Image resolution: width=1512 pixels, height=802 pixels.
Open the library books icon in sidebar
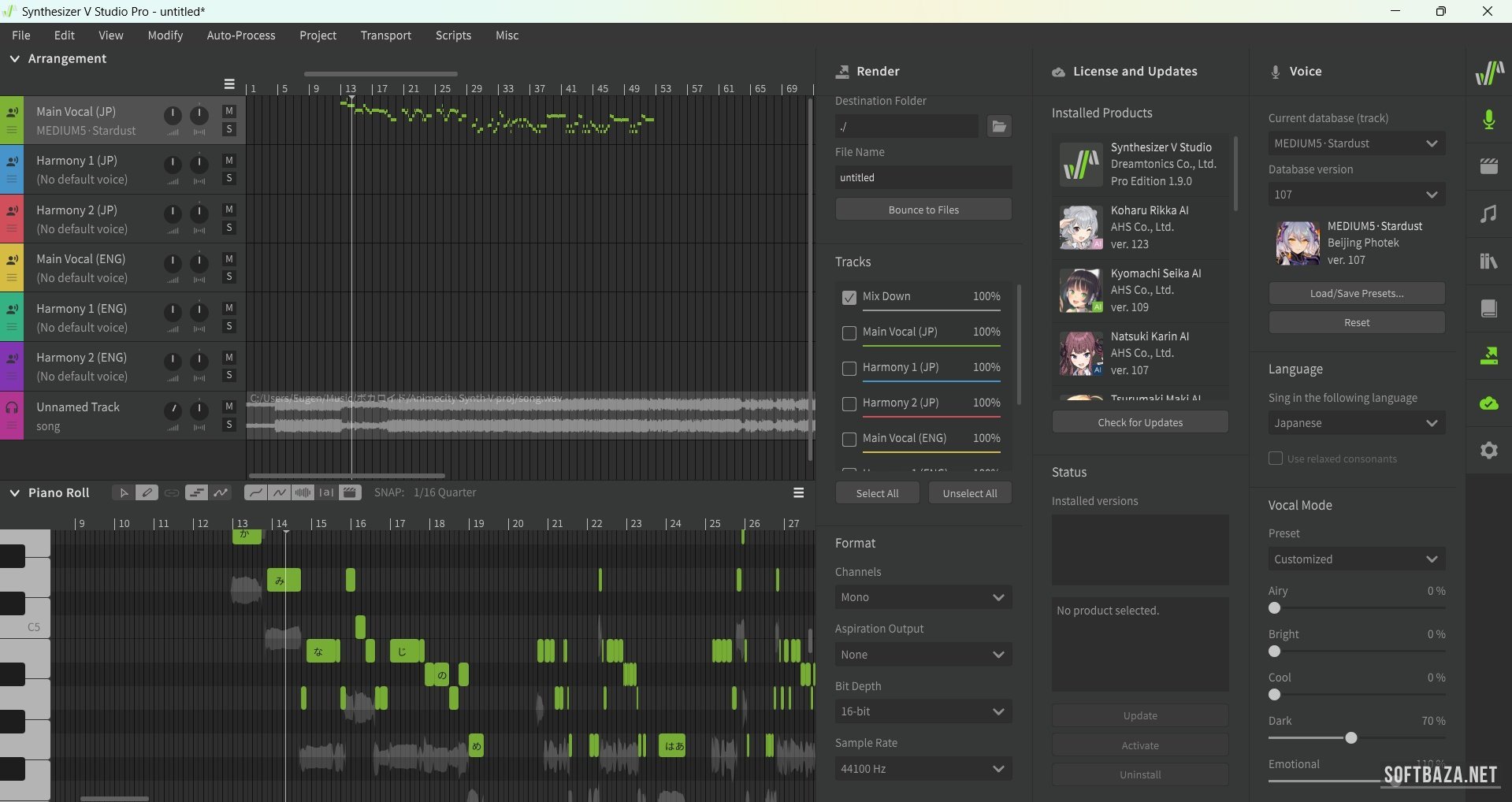click(1488, 262)
